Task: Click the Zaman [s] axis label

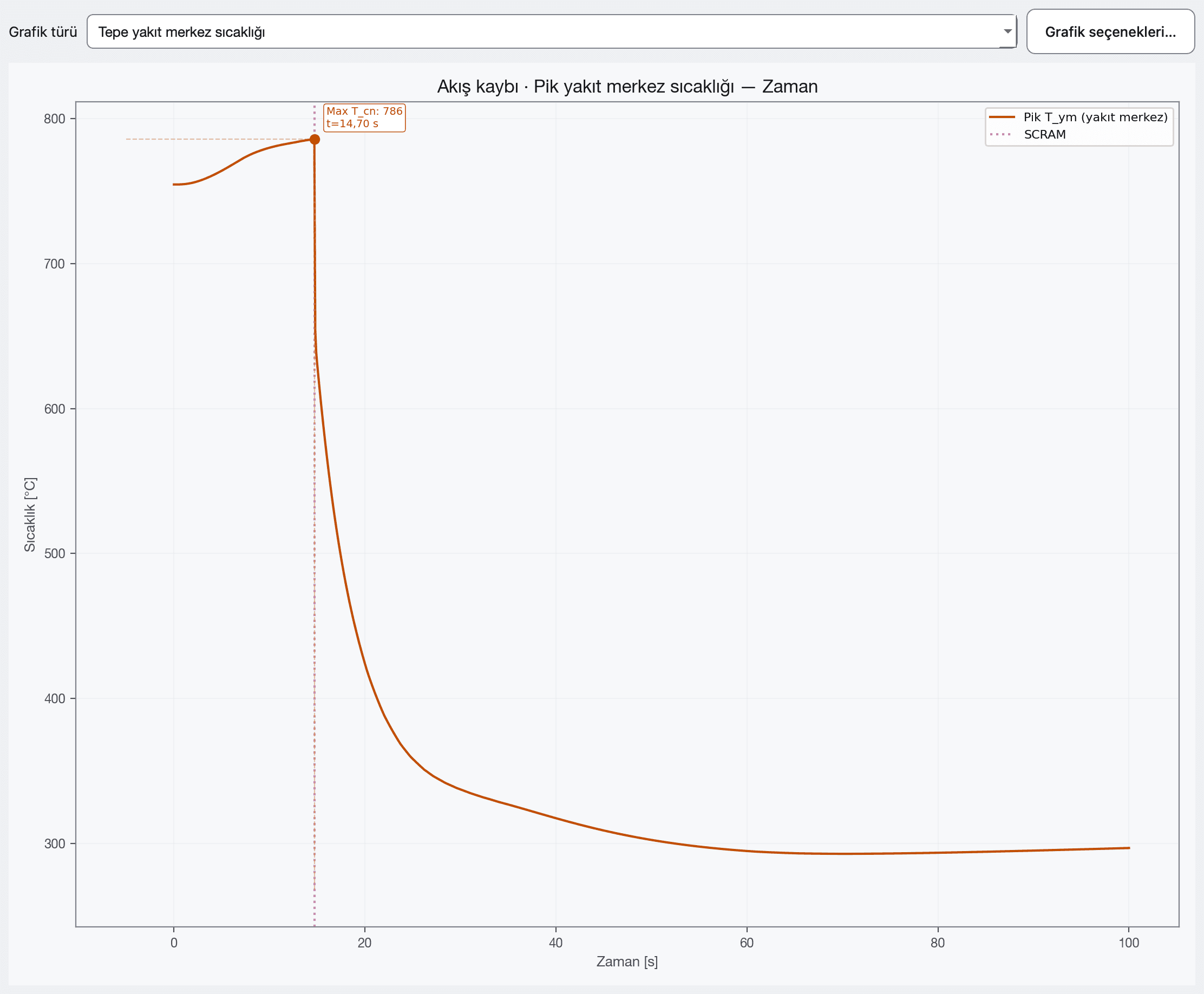Action: point(627,962)
